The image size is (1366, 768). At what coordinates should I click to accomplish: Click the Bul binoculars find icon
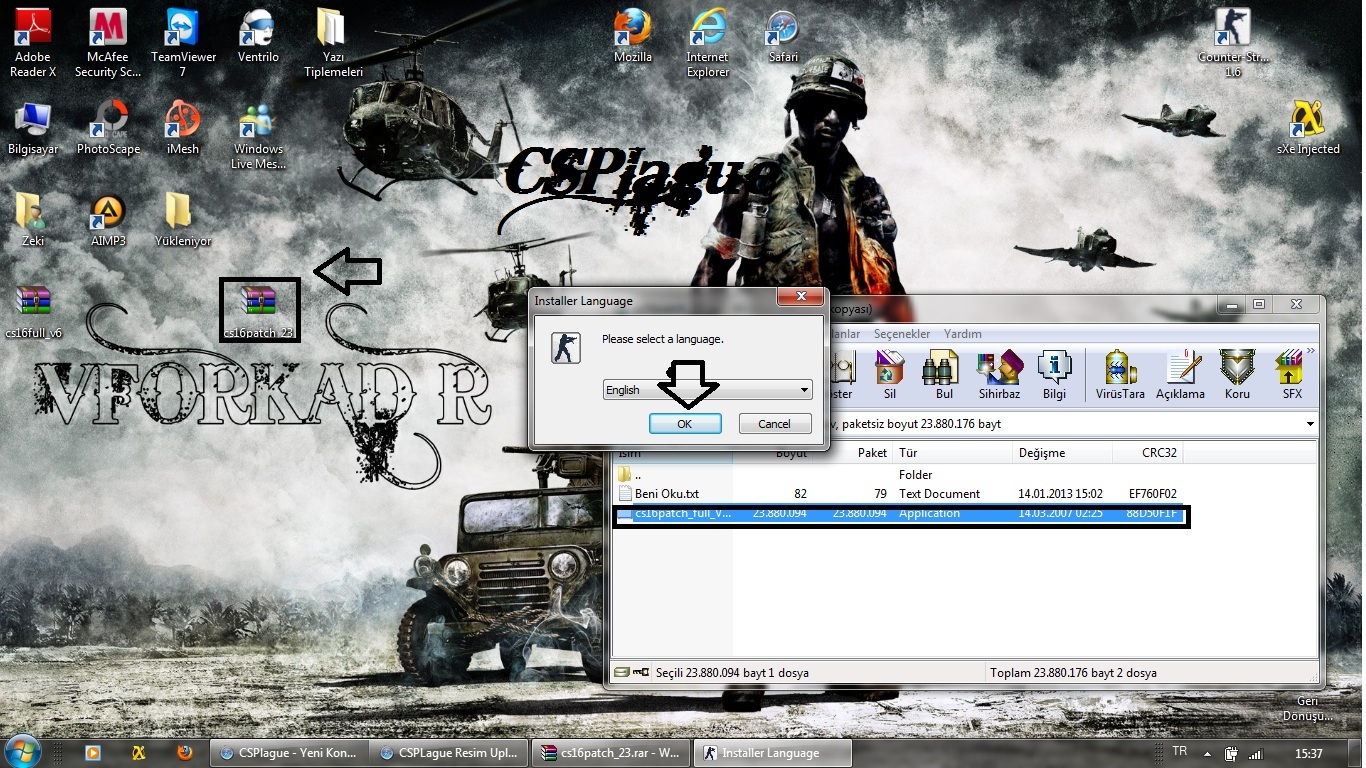coord(944,375)
